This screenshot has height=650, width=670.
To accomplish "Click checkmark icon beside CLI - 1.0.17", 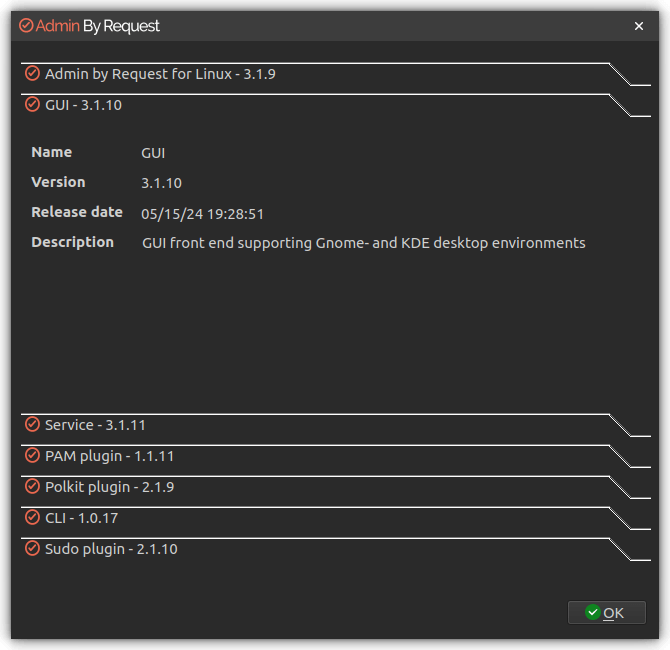I will (32, 518).
